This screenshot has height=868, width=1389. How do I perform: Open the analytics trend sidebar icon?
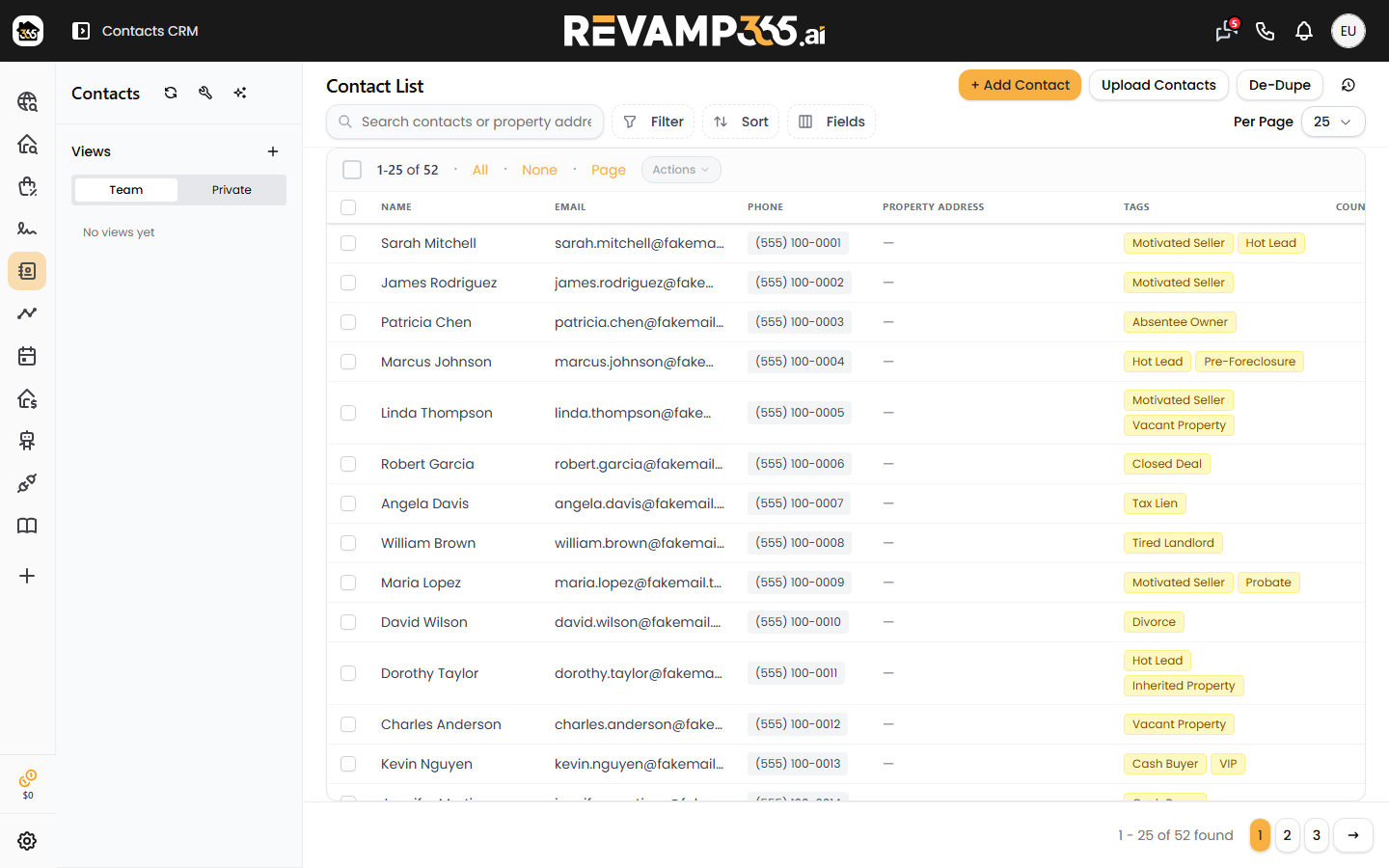[27, 313]
